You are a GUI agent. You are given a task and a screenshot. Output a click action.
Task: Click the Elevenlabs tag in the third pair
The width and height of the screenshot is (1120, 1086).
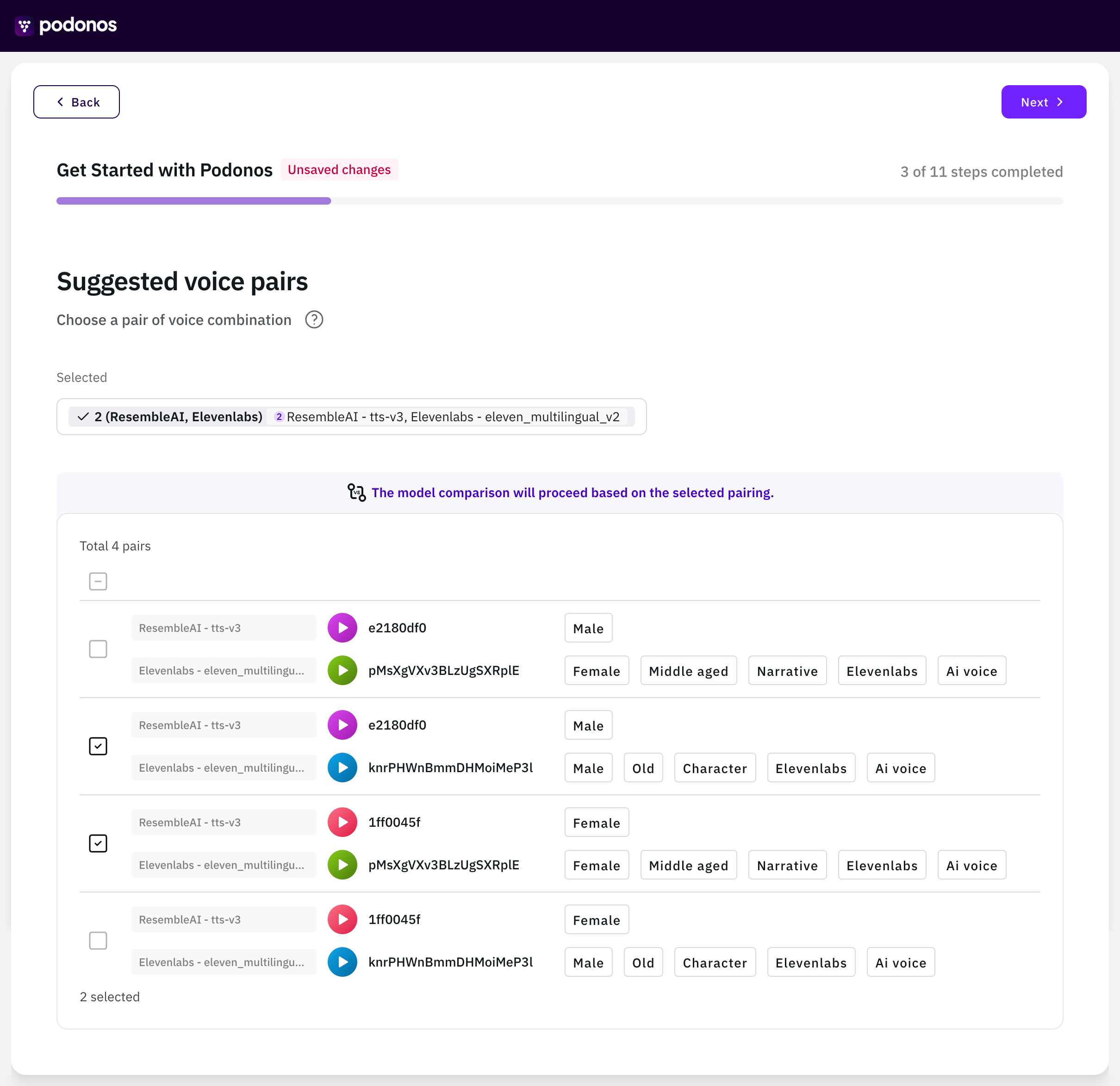pyautogui.click(x=882, y=865)
